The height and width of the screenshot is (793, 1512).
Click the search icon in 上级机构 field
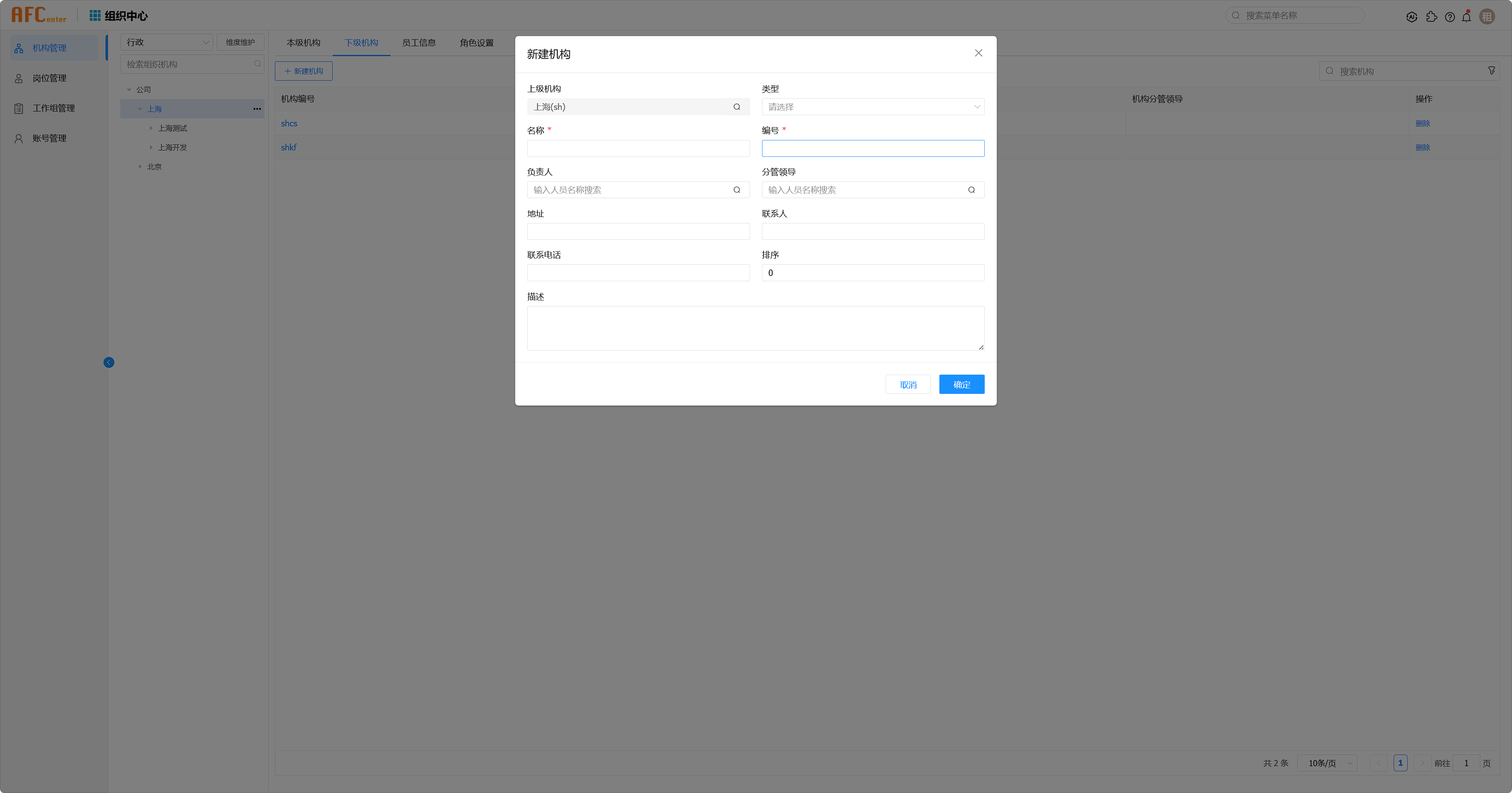tap(737, 107)
